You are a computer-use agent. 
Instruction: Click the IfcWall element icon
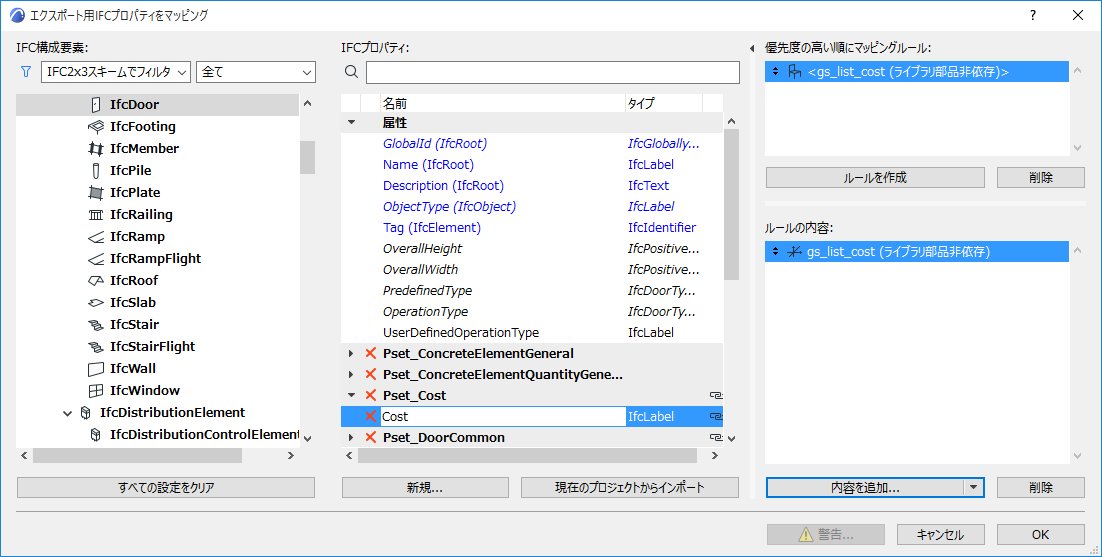96,369
